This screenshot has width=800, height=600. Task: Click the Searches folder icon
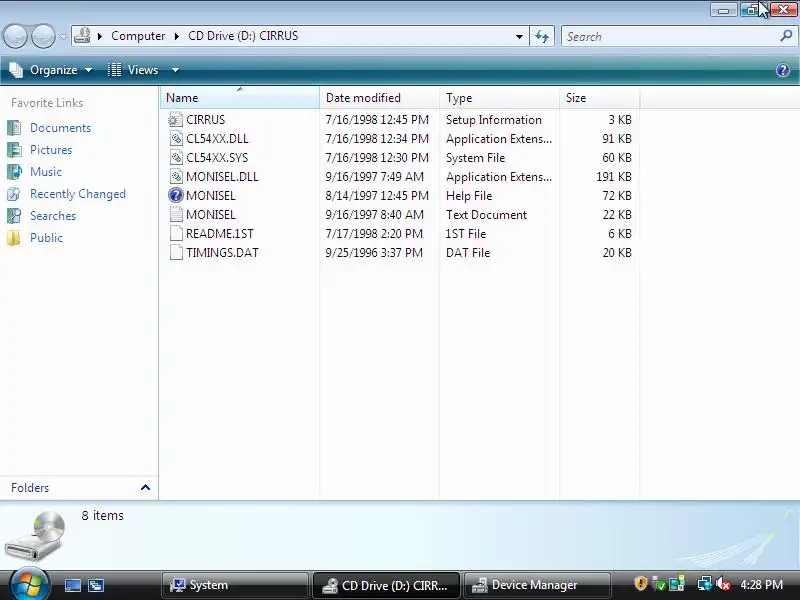coord(14,216)
